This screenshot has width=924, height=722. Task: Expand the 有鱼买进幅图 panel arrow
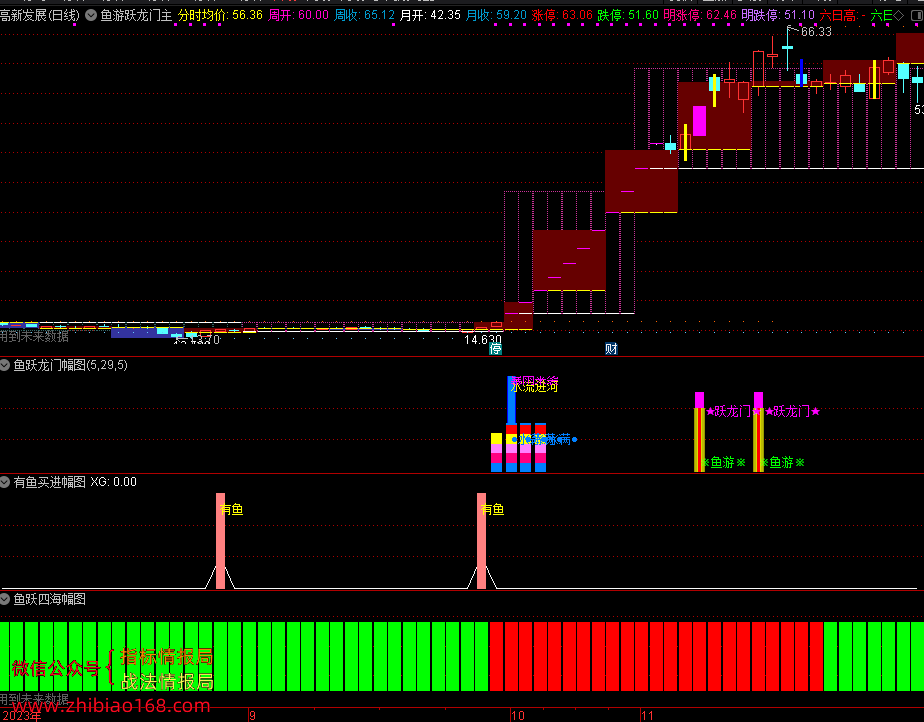5,482
